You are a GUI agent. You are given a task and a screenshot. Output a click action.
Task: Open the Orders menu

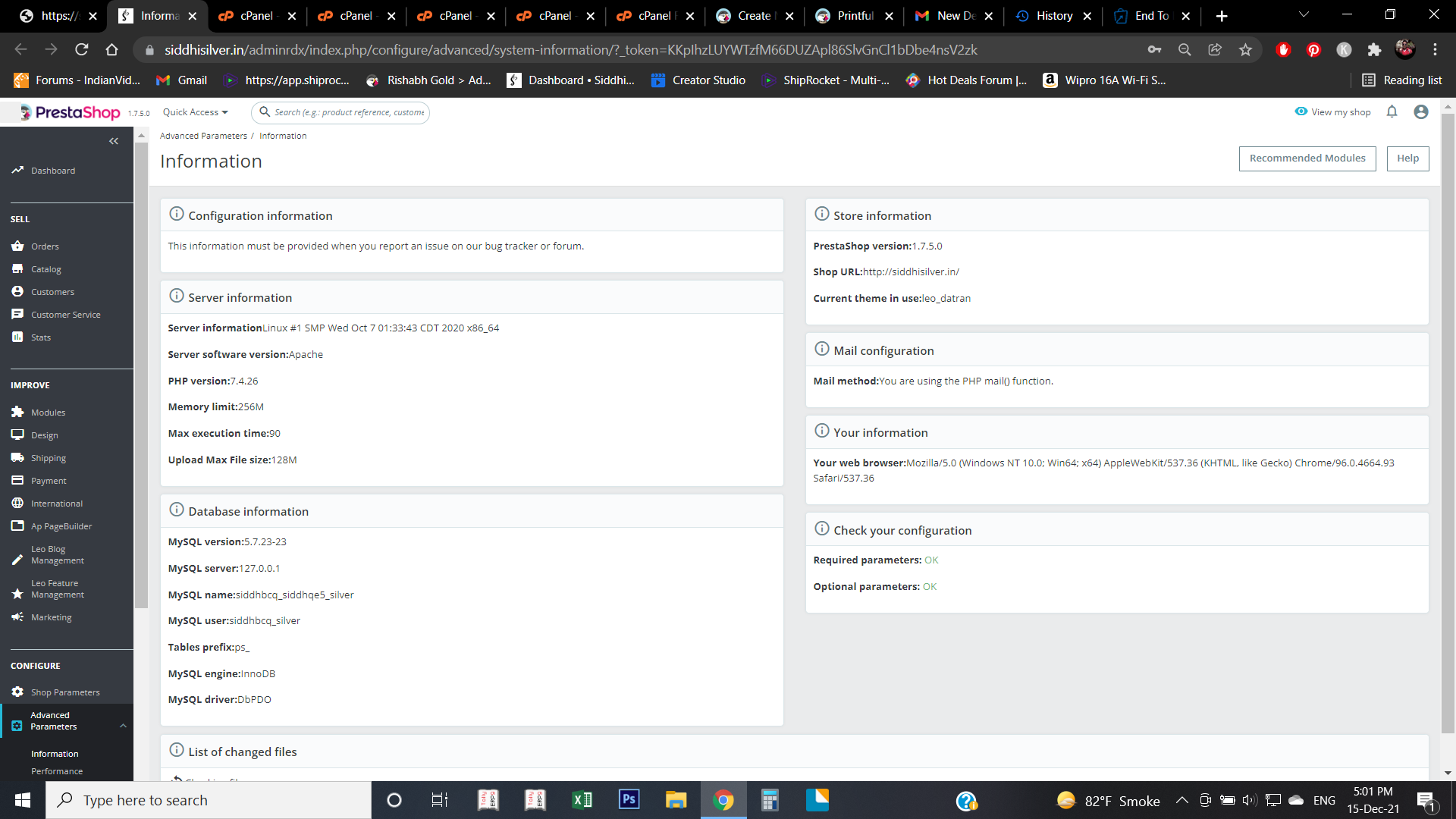[x=45, y=246]
